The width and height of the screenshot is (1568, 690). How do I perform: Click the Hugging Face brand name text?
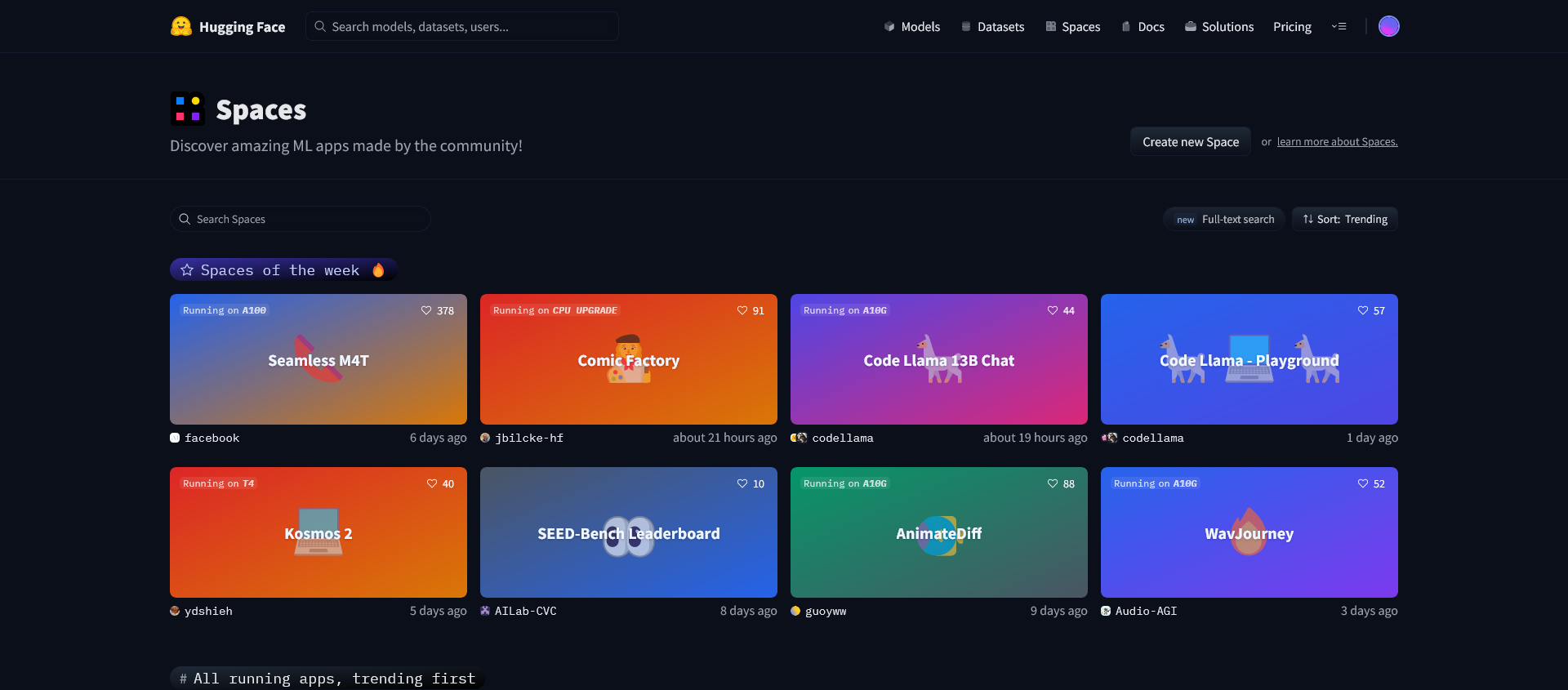(x=243, y=27)
